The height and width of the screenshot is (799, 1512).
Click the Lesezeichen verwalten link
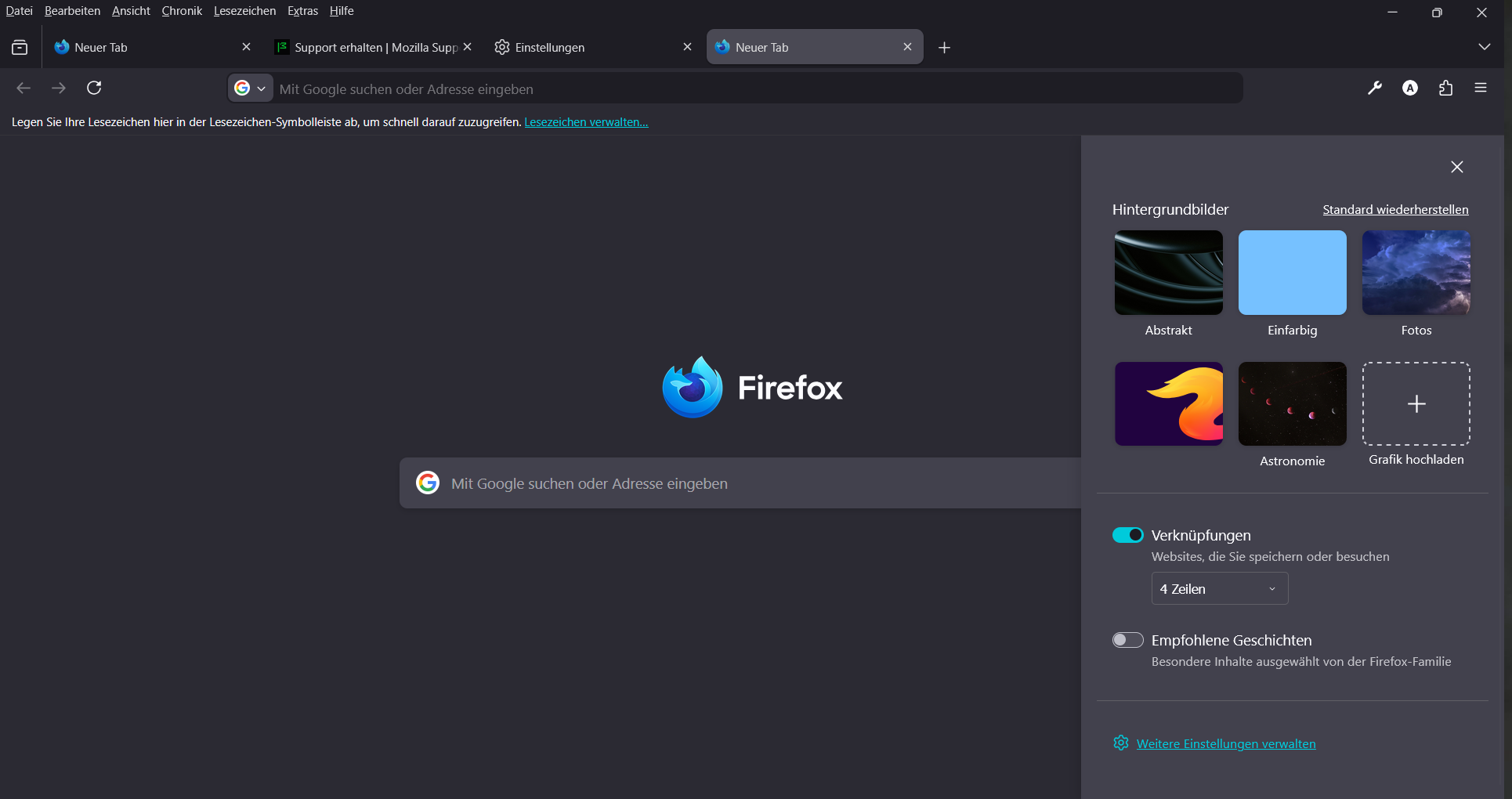pos(586,122)
